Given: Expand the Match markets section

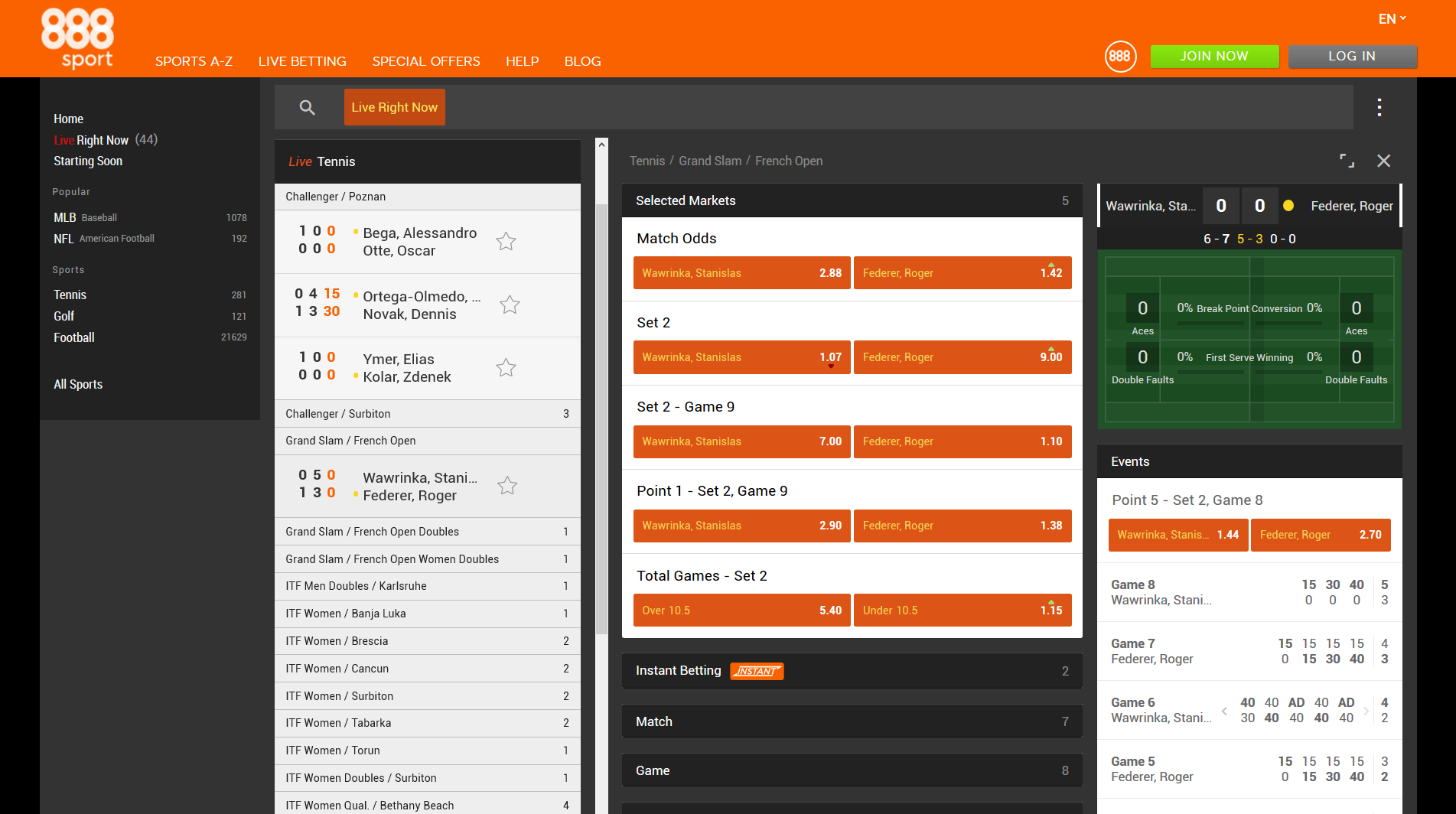Looking at the screenshot, I should pos(852,721).
